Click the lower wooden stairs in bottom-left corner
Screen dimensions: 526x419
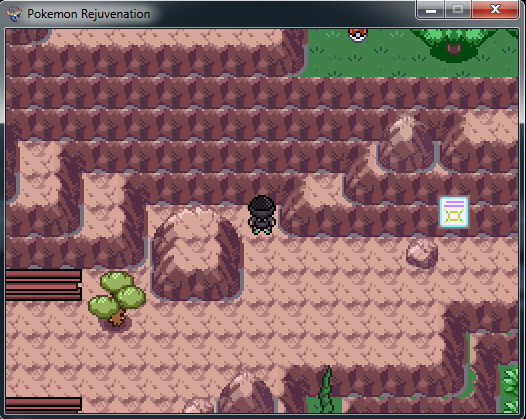point(44,405)
